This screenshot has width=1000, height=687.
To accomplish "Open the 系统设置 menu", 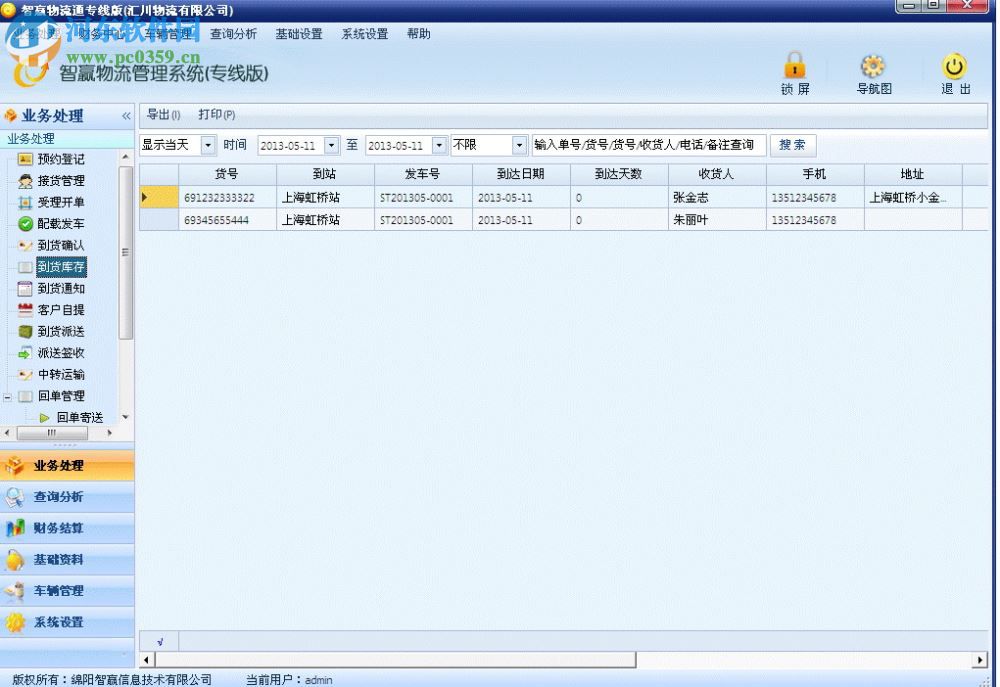I will point(364,33).
